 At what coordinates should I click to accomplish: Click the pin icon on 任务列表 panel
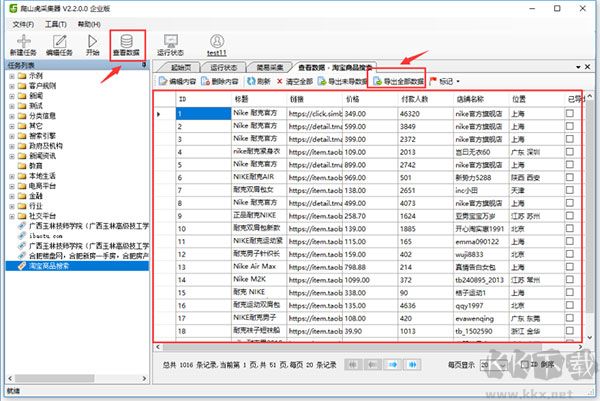point(144,65)
